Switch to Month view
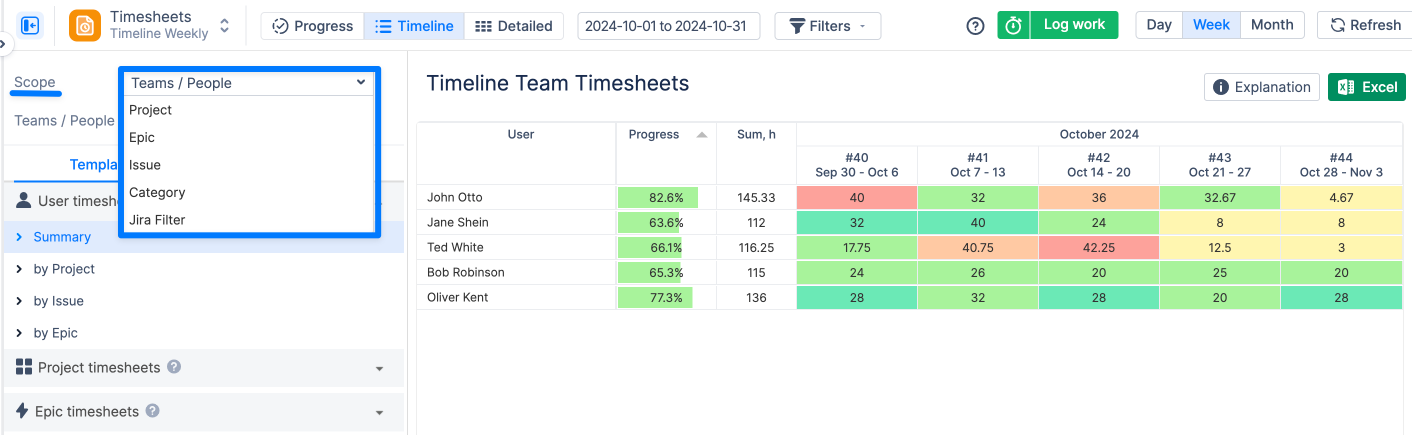 pos(1272,25)
